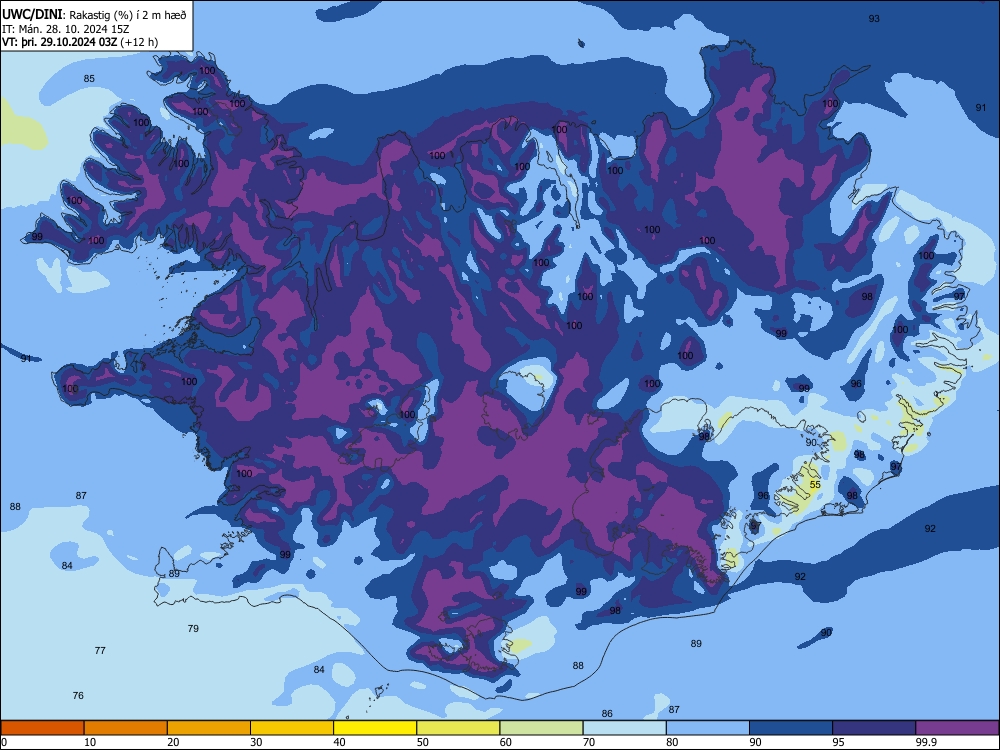Click the 86 humidity value above the legend
The height and width of the screenshot is (750, 1000).
[607, 714]
